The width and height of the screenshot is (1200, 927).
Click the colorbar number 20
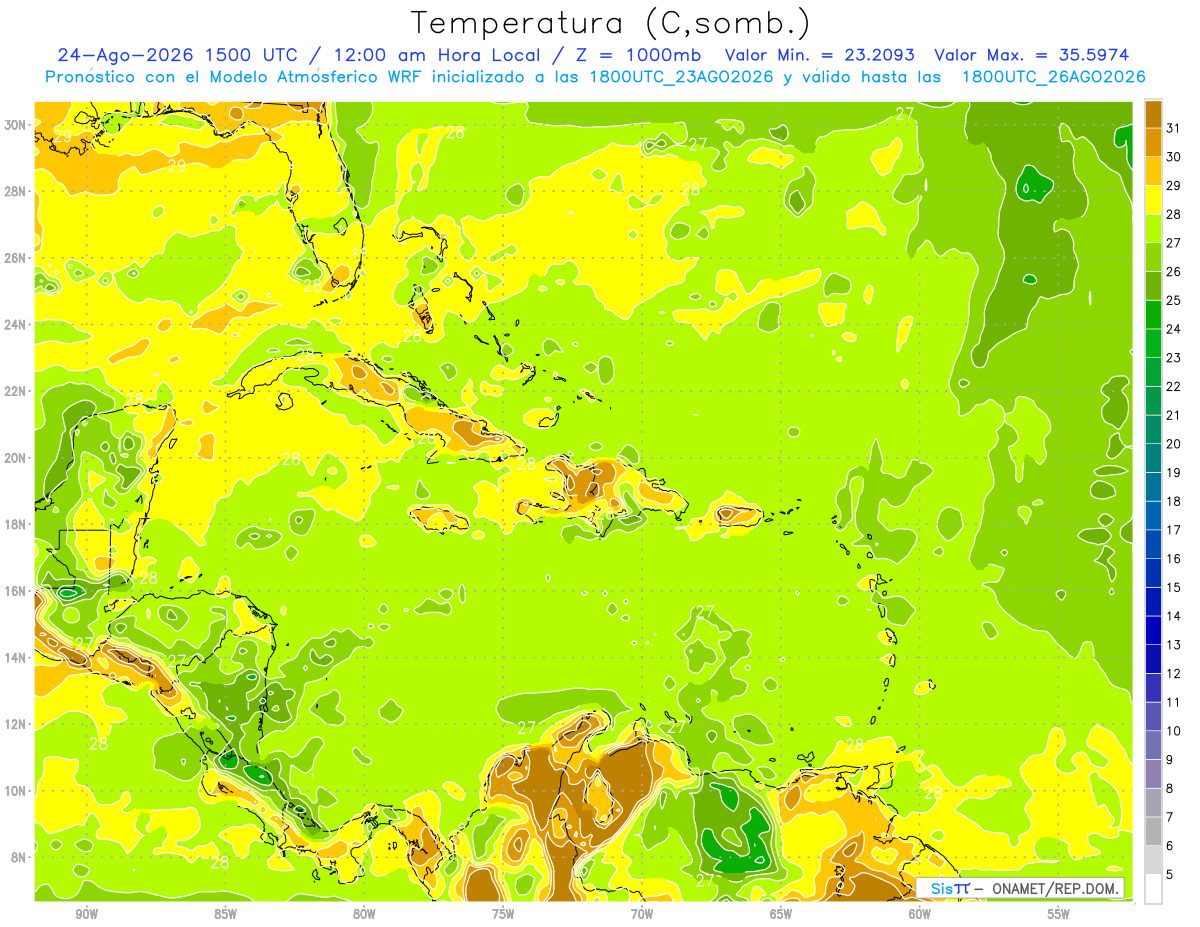1174,444
